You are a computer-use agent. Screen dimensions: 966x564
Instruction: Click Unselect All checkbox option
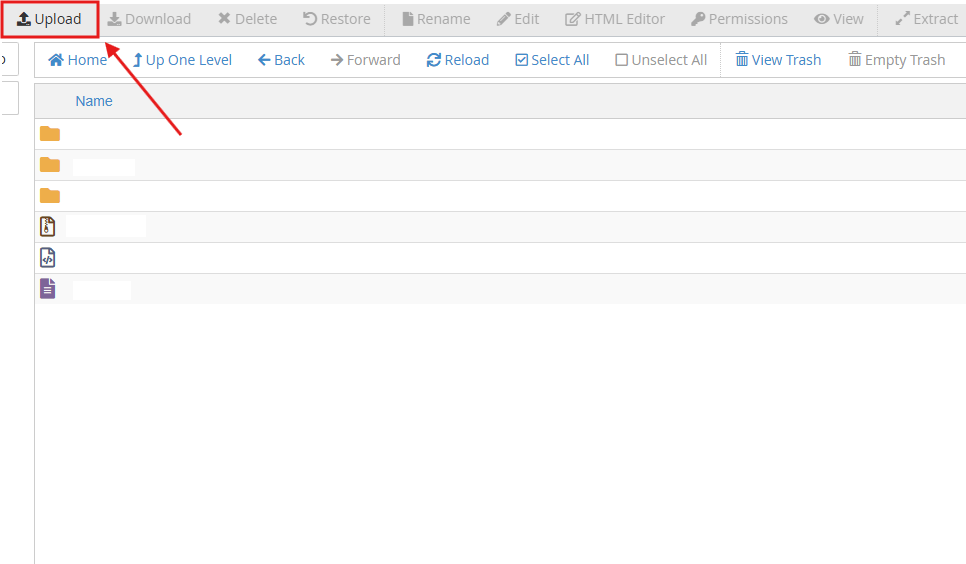coord(661,60)
